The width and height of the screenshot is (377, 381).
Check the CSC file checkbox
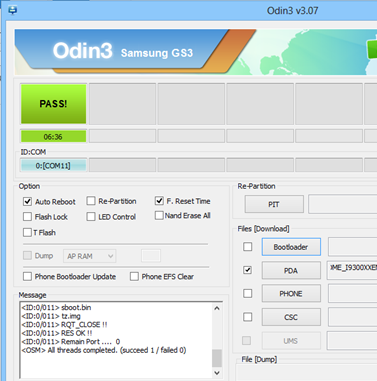247,317
